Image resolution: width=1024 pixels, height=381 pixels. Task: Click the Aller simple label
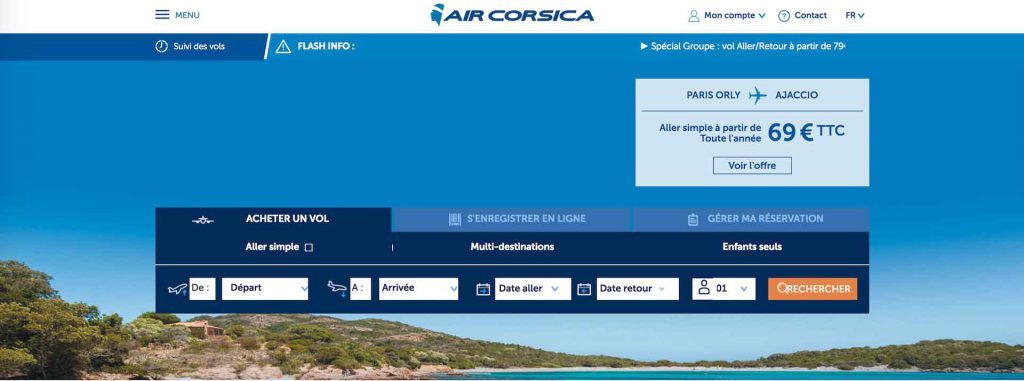pyautogui.click(x=272, y=247)
